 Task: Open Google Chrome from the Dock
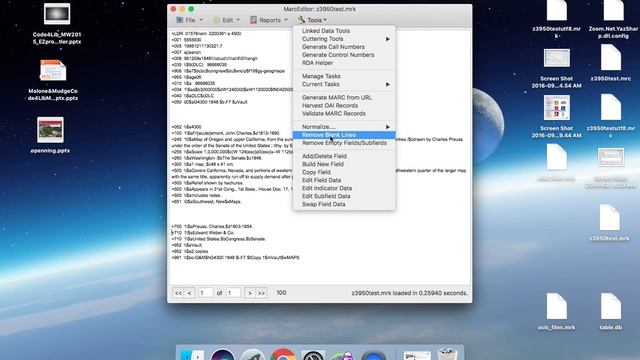coord(282,355)
